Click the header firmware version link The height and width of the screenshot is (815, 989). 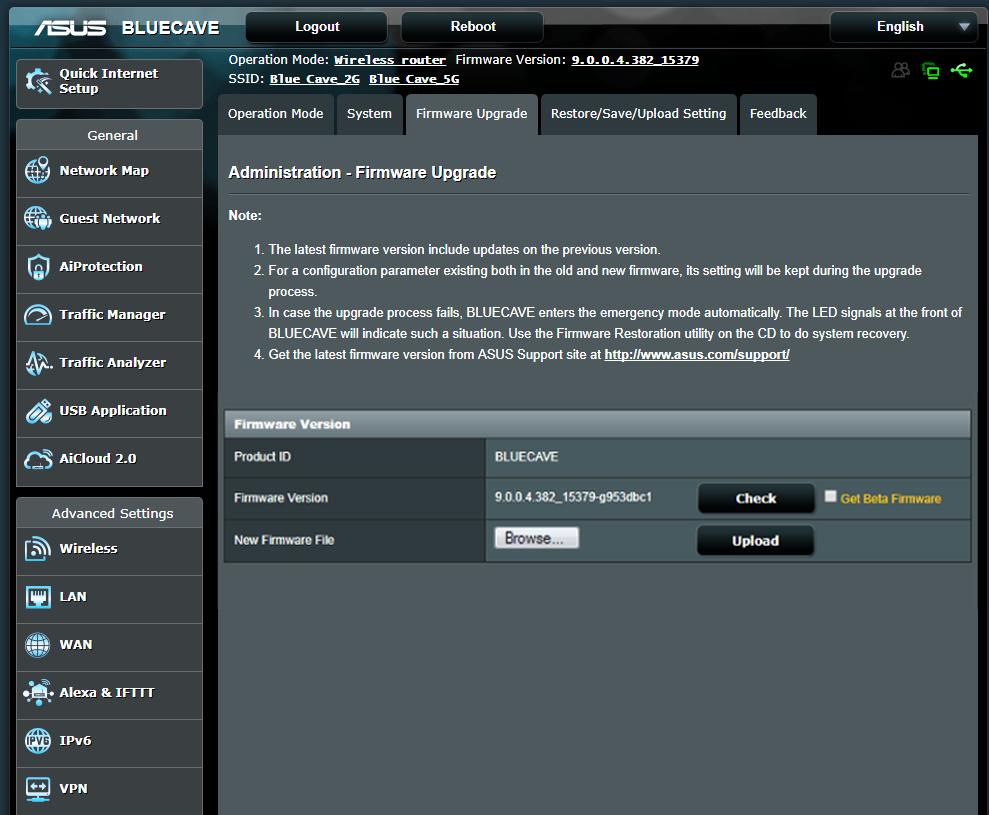(x=635, y=60)
